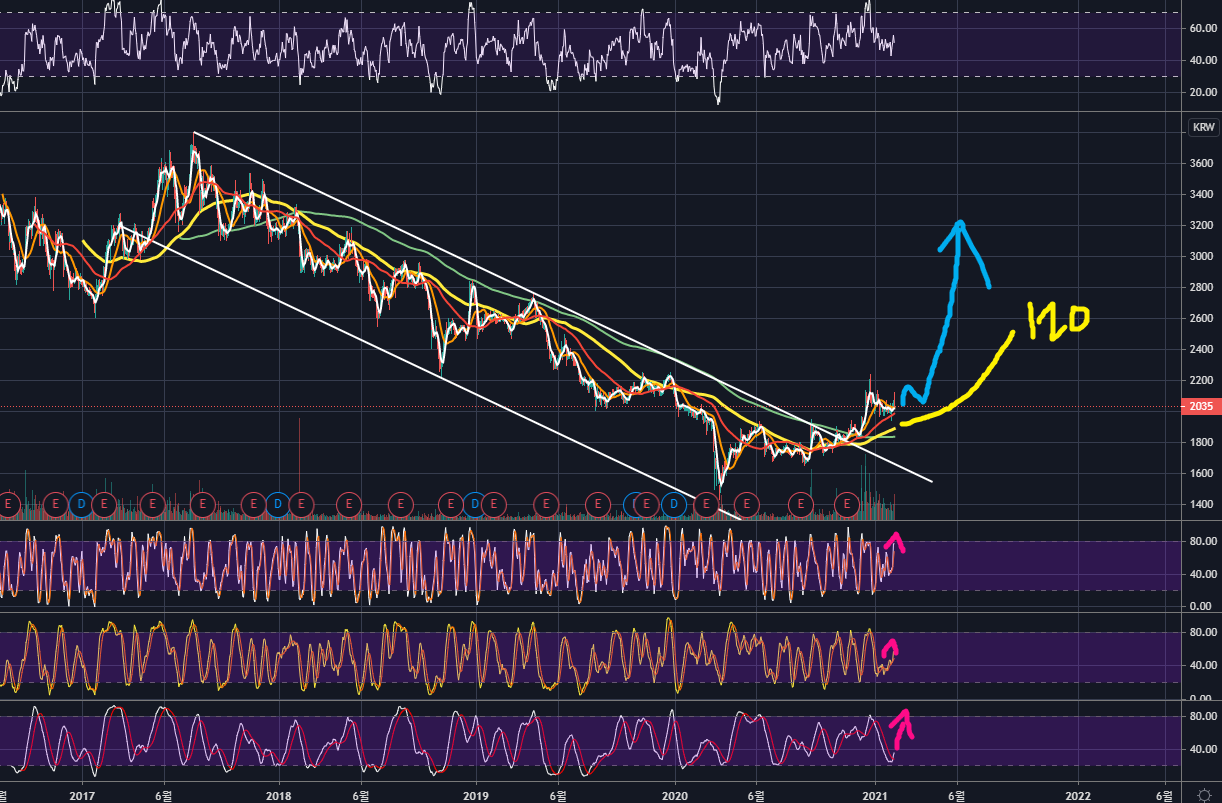The height and width of the screenshot is (803, 1222).
Task: Open the dividend D marker at 2019
Action: (x=474, y=503)
